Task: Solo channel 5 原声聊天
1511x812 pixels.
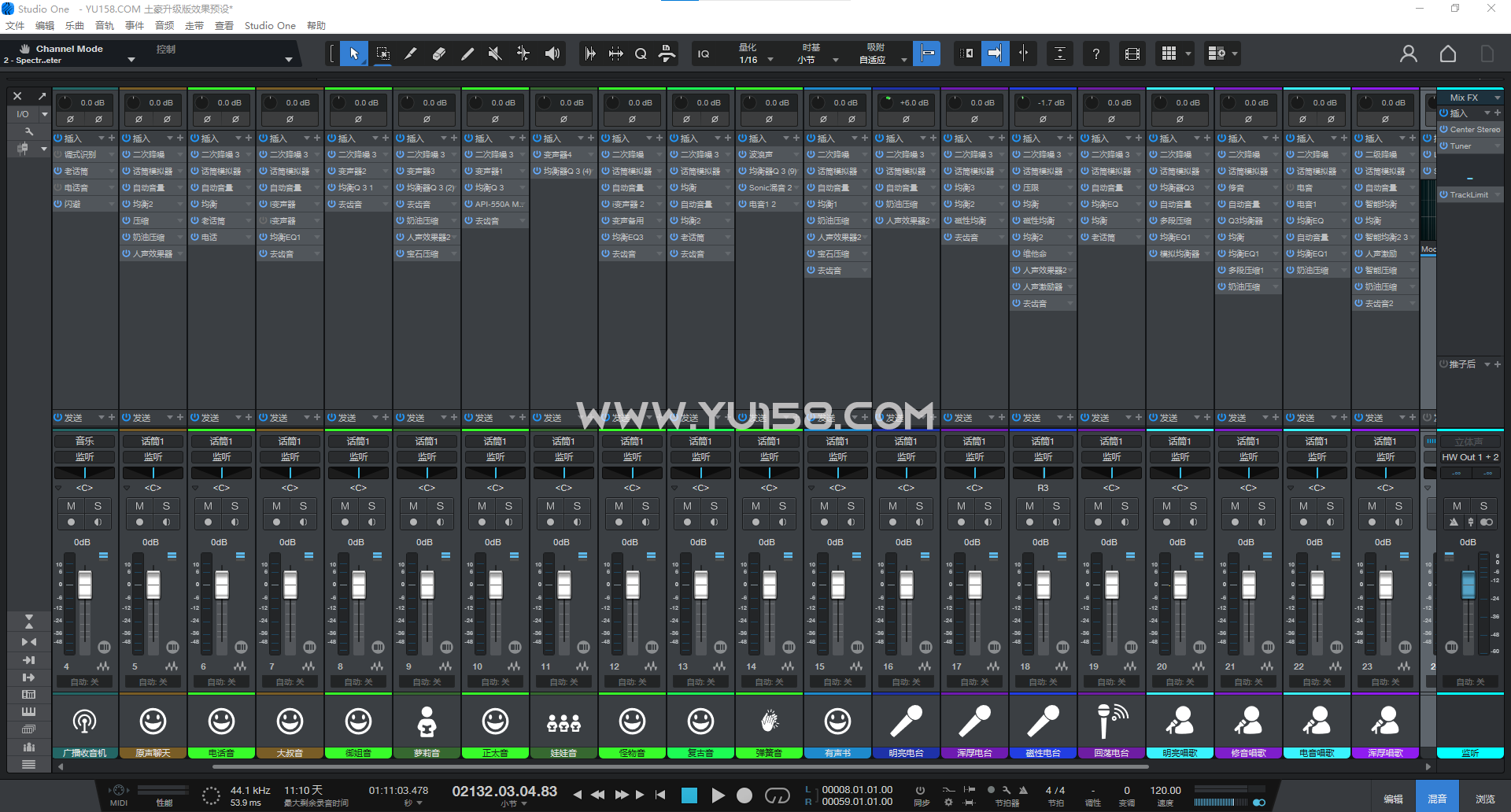Action: coord(166,506)
